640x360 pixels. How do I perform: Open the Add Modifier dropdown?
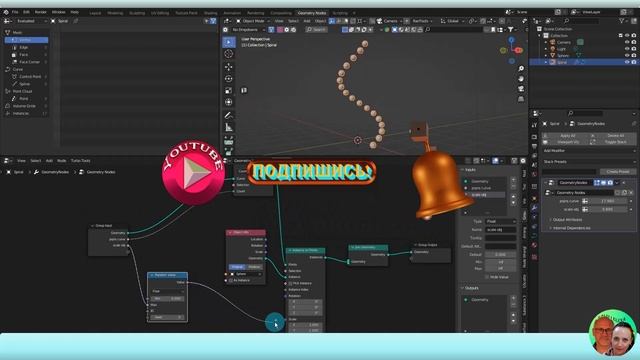click(x=589, y=151)
